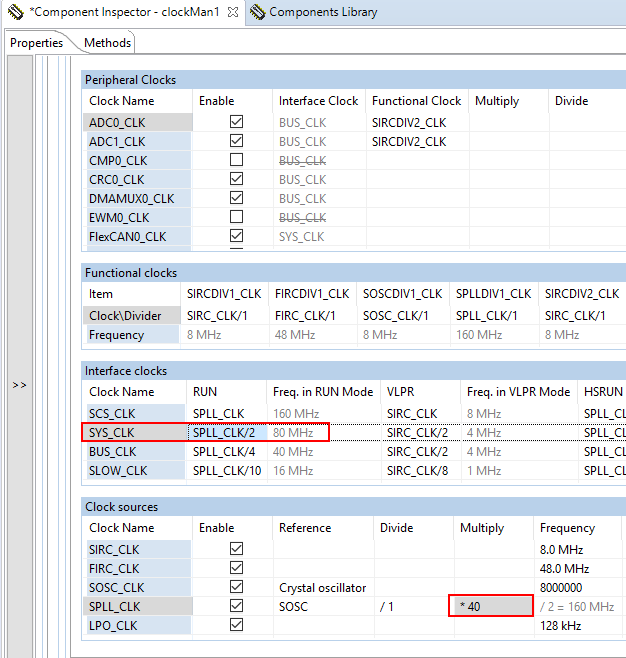The image size is (626, 658).
Task: Enable the EWM0_CLK checkbox
Action: (236, 217)
